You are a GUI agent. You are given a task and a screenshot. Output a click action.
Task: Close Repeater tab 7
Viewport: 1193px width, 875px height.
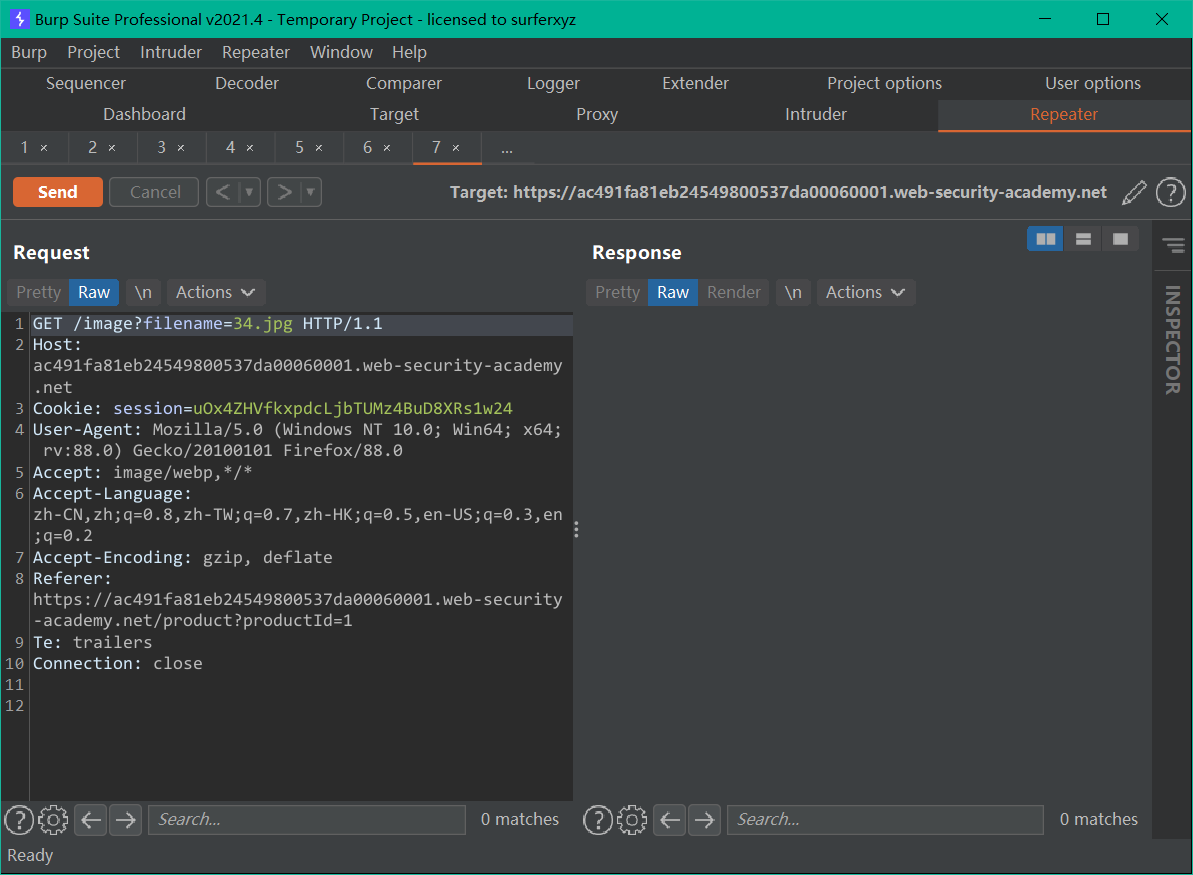click(x=456, y=148)
